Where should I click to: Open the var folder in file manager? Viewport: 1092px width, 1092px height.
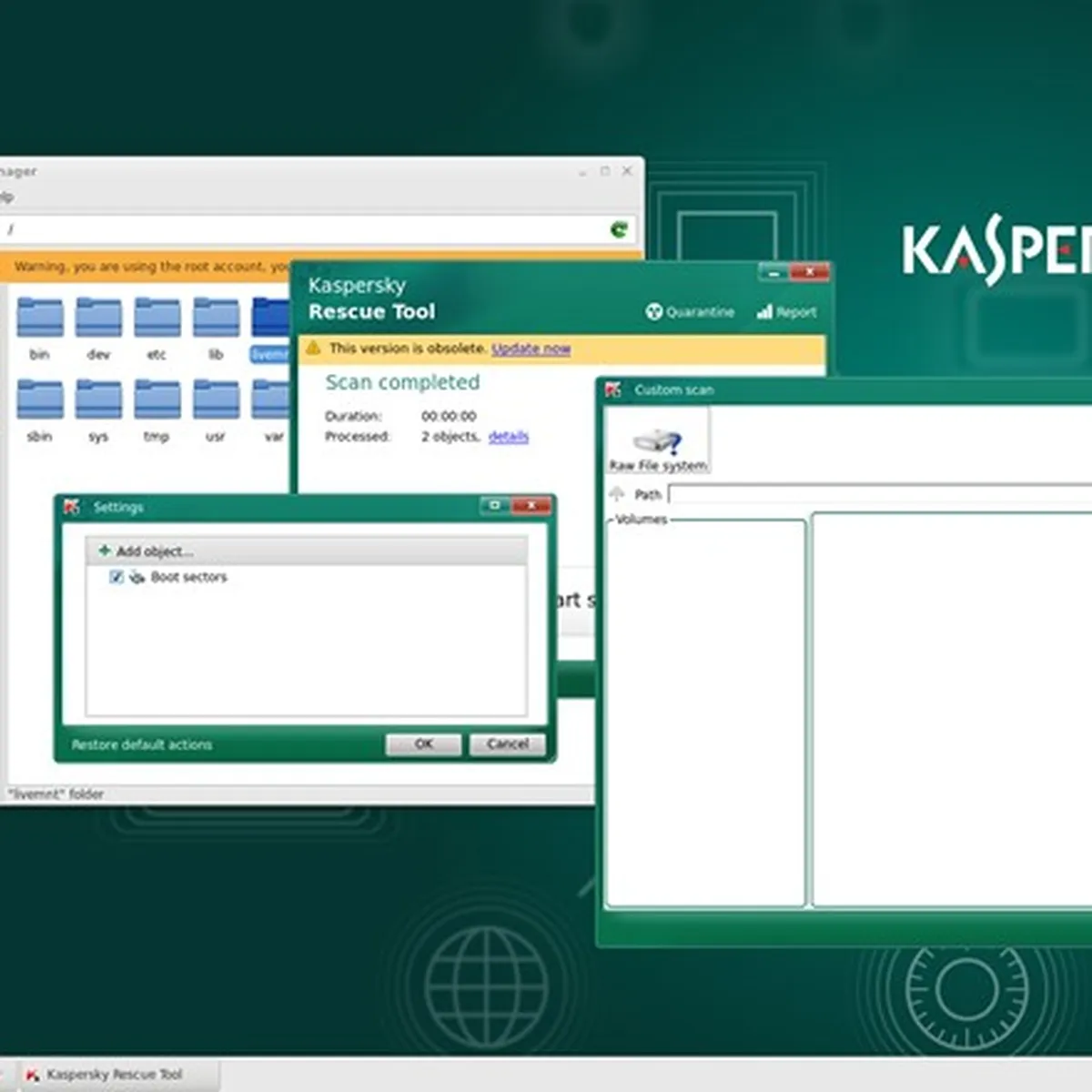[271, 409]
